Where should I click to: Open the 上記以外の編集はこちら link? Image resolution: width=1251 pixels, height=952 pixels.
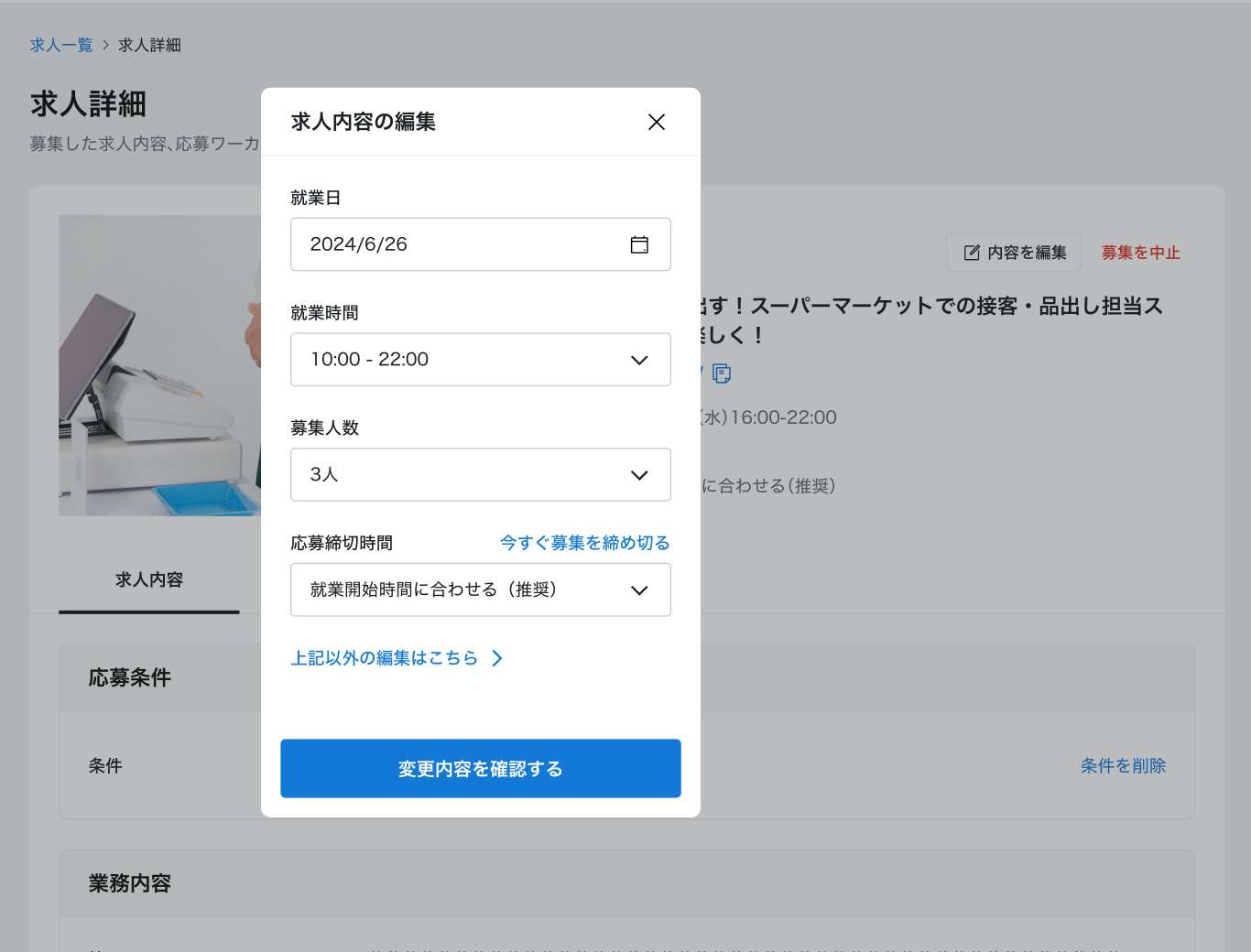(385, 658)
